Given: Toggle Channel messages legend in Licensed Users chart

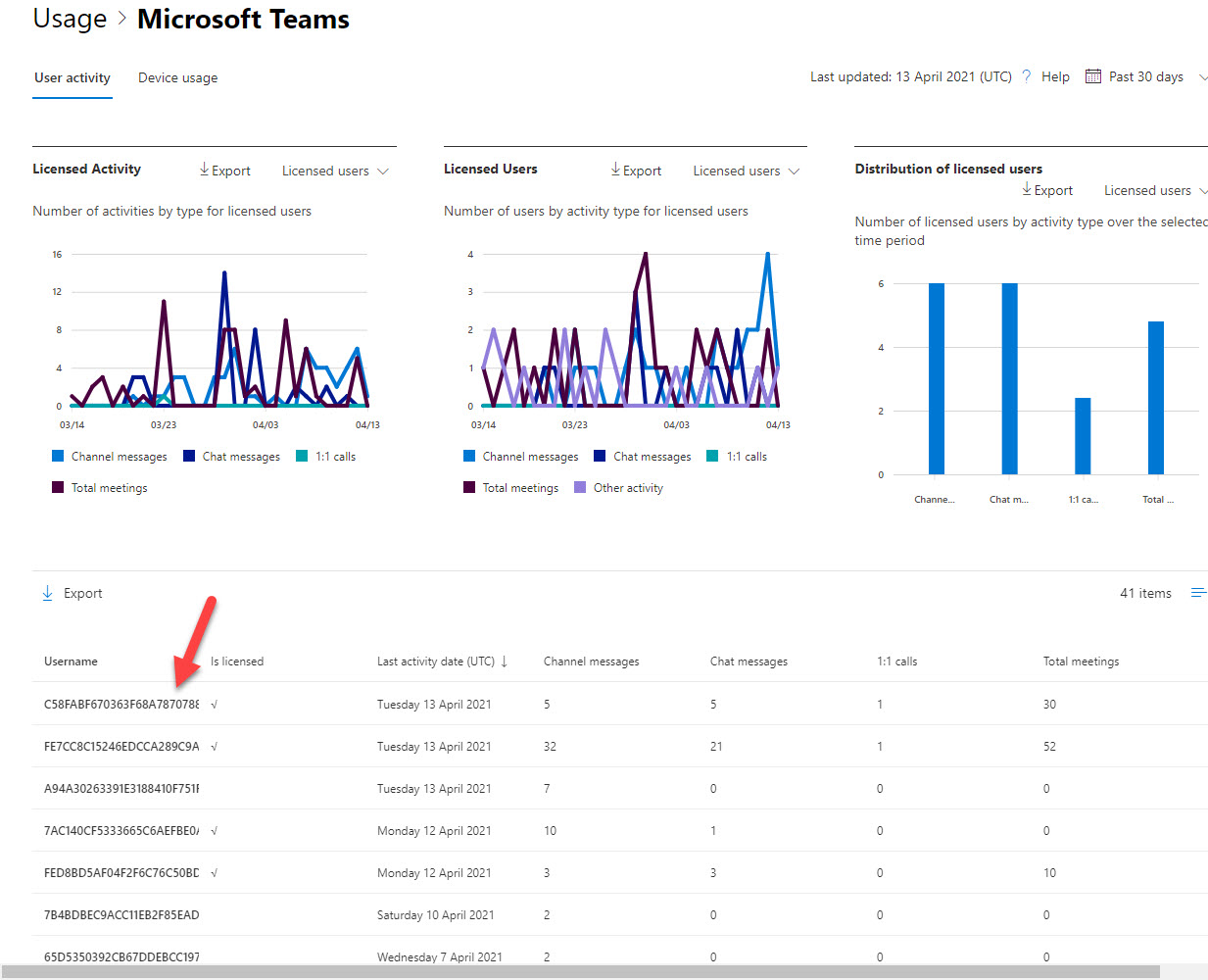Looking at the screenshot, I should 520,457.
